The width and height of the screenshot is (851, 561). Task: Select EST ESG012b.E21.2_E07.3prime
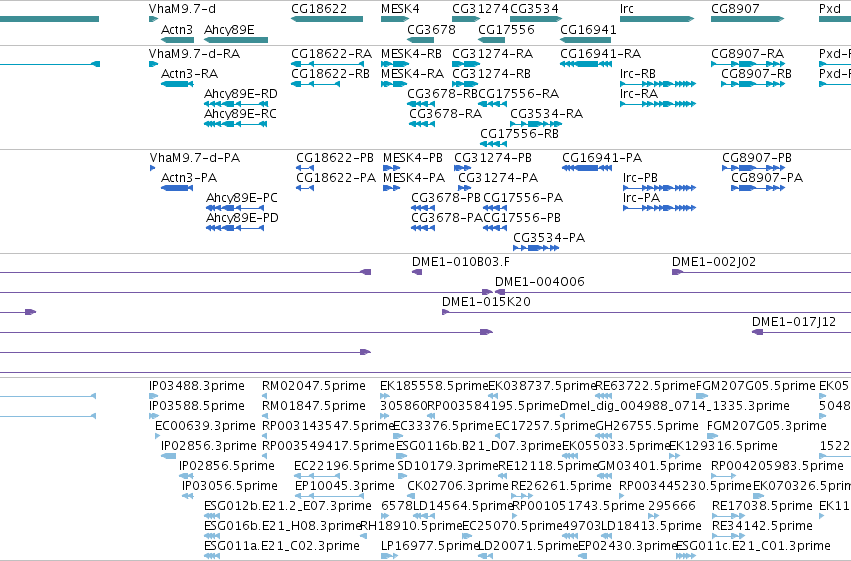tap(212, 516)
